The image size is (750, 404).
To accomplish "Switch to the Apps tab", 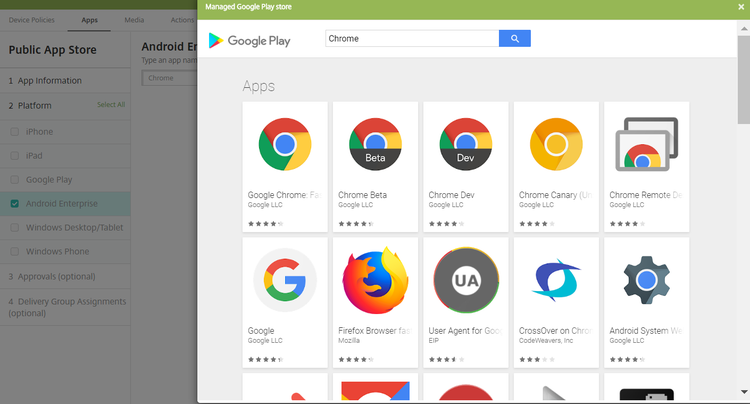I will click(x=89, y=20).
